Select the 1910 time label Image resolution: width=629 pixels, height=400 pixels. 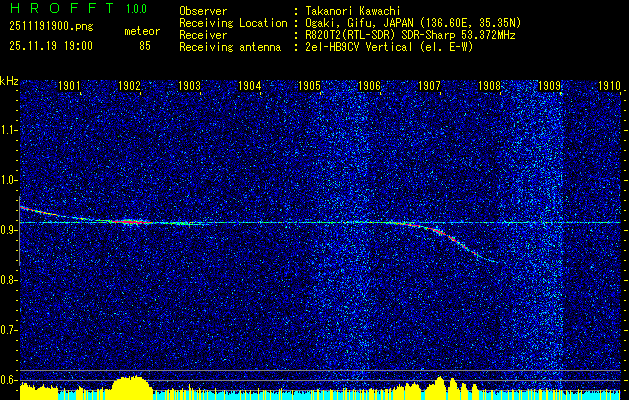(x=609, y=85)
